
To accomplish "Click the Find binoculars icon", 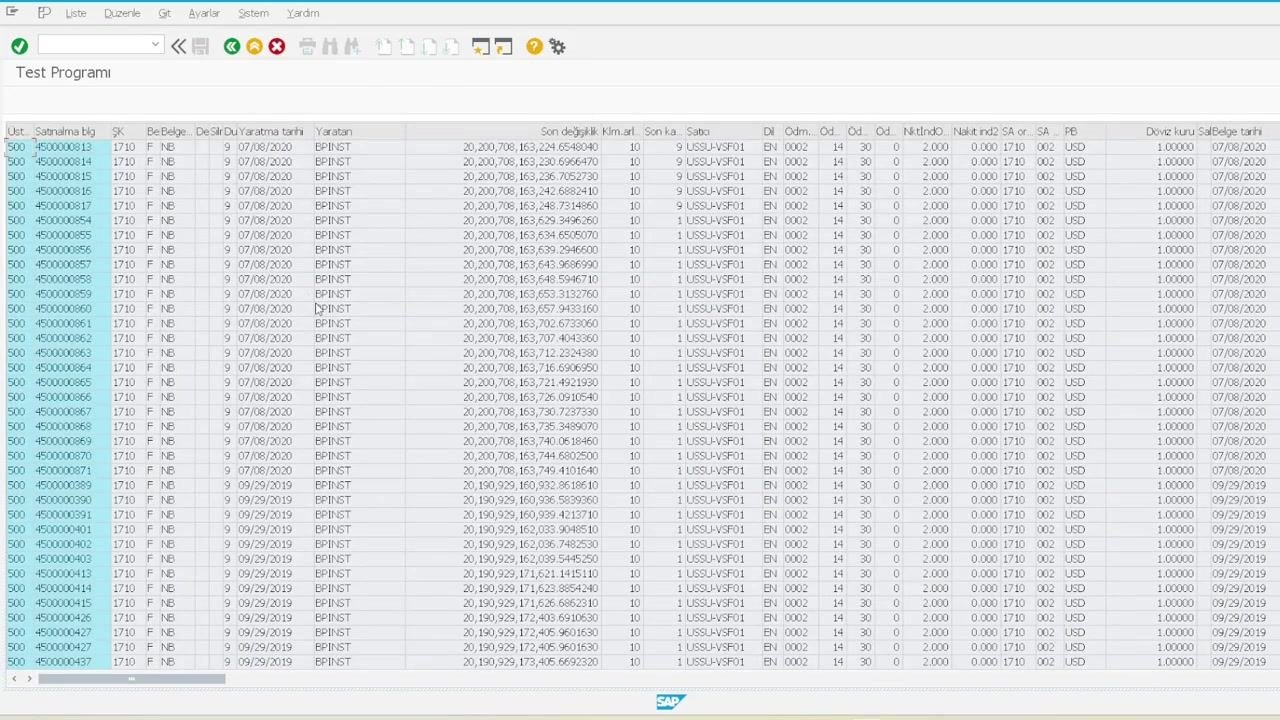I will point(329,46).
